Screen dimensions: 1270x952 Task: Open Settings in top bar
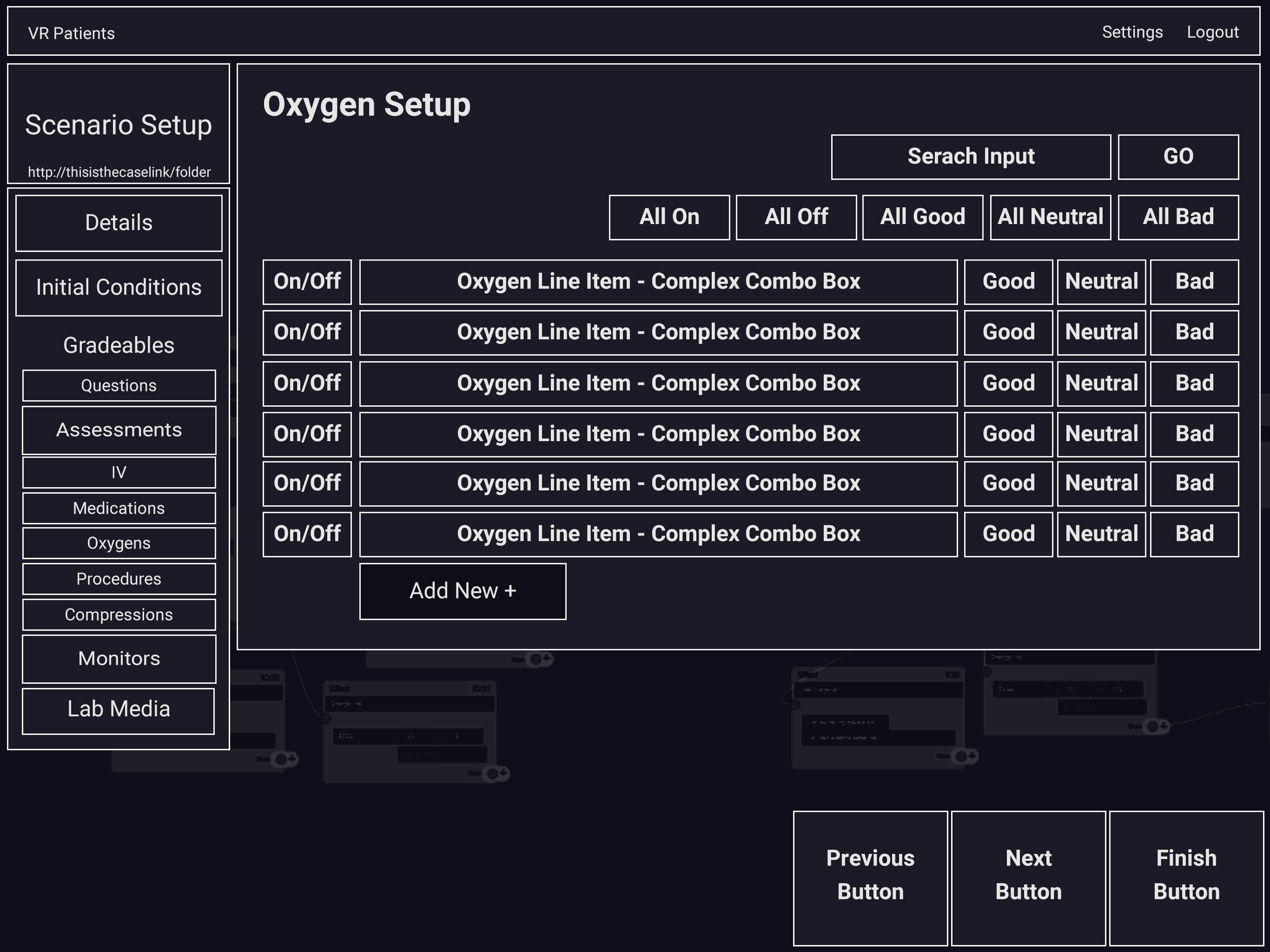click(1132, 32)
